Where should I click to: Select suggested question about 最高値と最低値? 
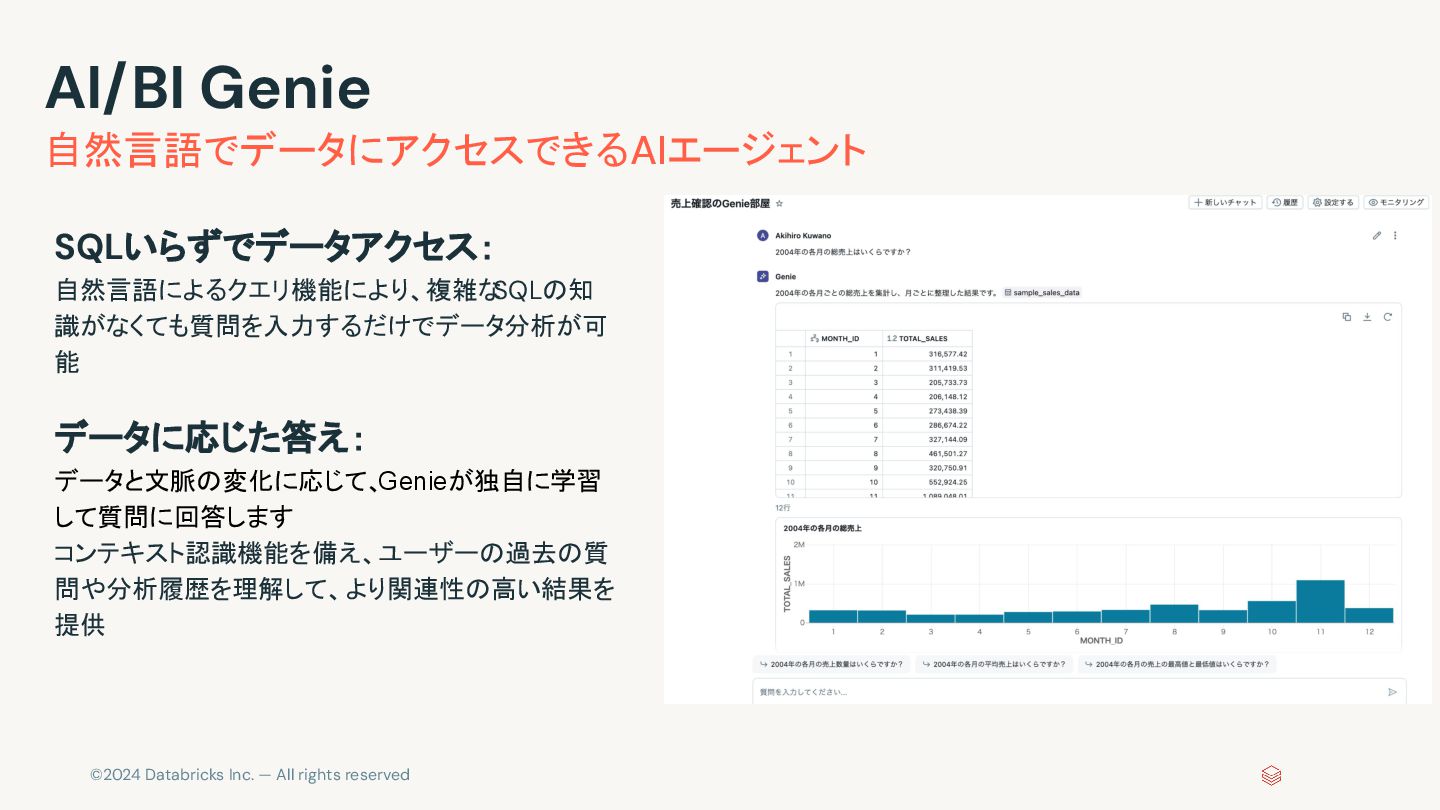click(x=1177, y=664)
